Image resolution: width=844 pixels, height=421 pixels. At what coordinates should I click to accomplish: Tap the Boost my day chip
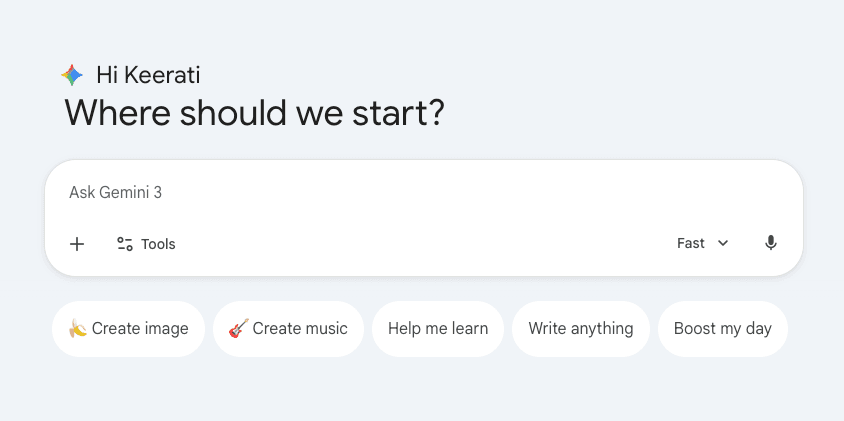click(x=722, y=329)
